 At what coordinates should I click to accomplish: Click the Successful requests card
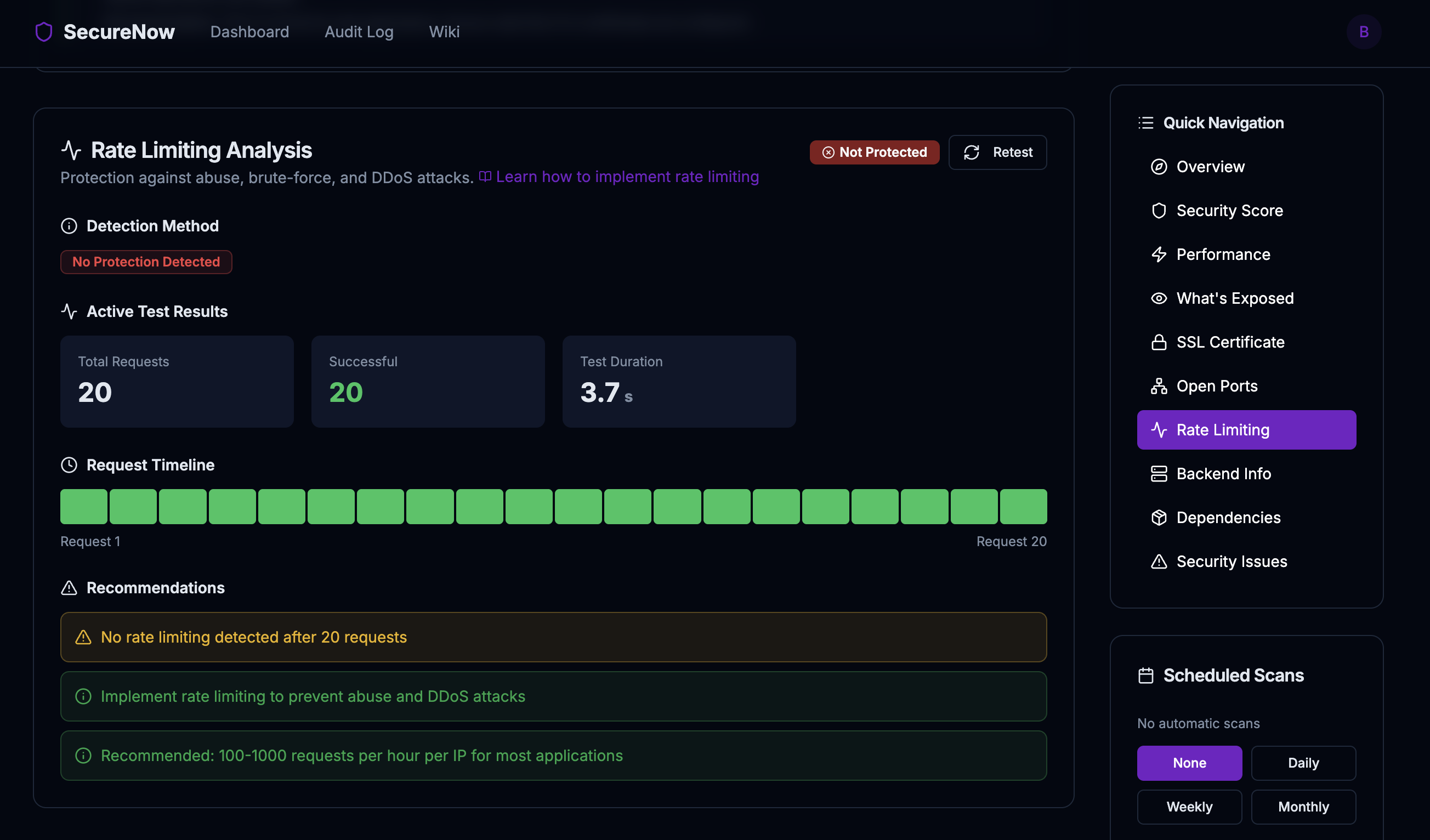tap(428, 382)
